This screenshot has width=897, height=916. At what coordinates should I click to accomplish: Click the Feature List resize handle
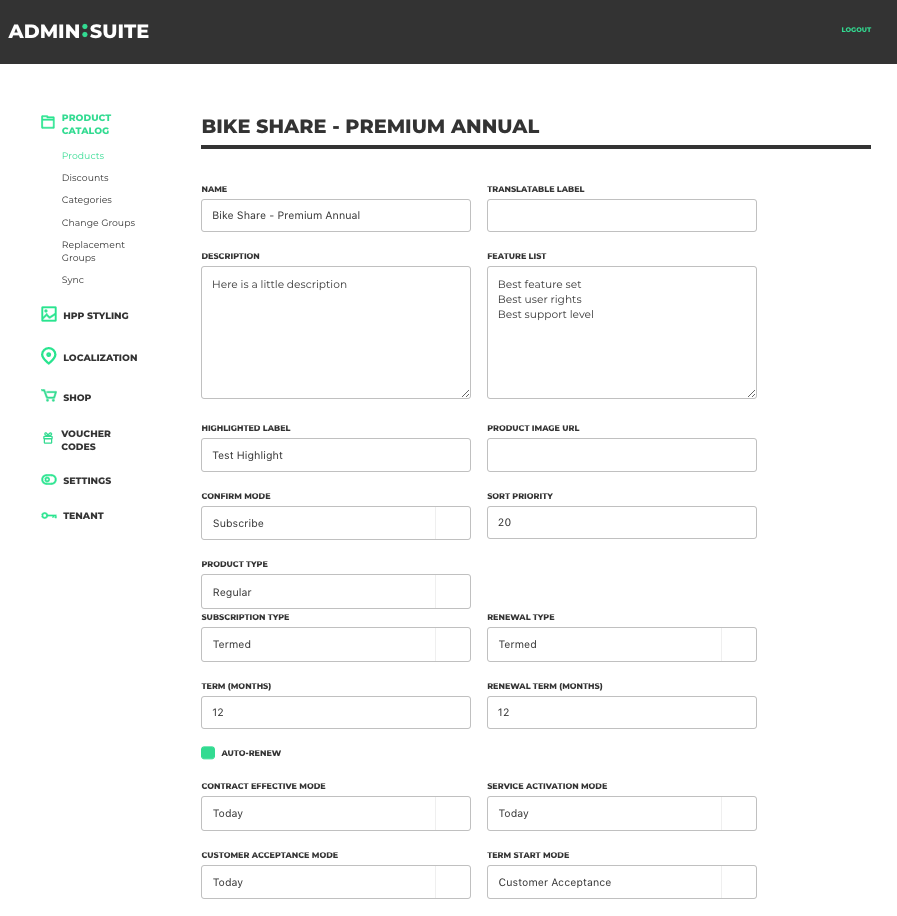pyautogui.click(x=751, y=393)
